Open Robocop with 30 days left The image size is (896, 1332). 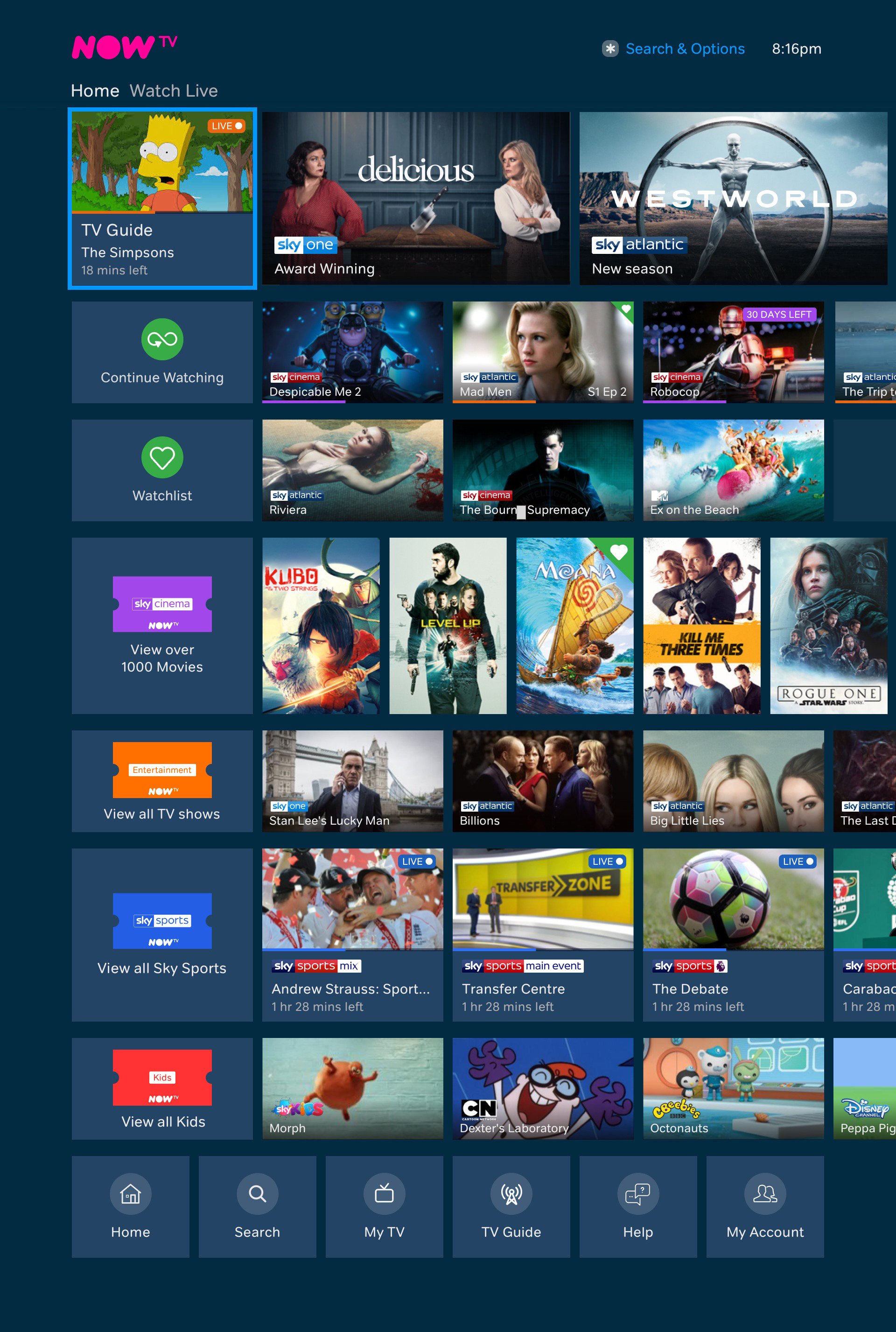733,352
